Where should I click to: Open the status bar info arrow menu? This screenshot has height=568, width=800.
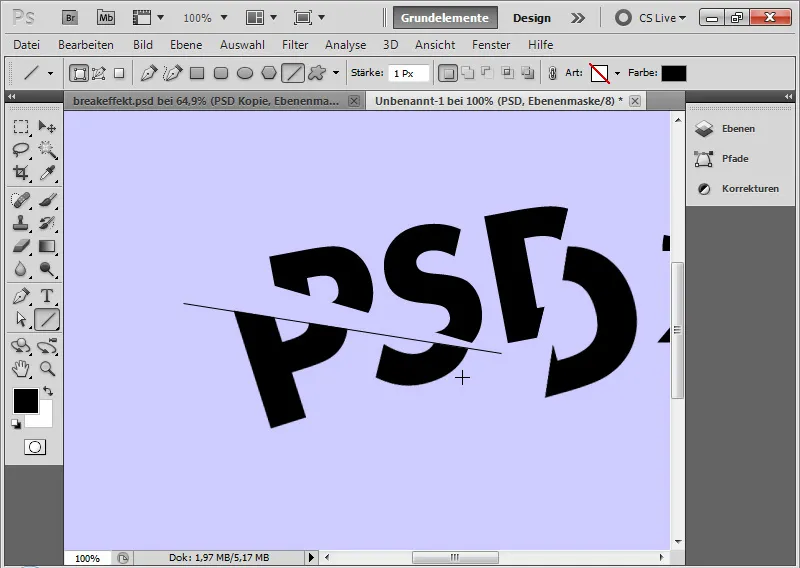tap(311, 558)
